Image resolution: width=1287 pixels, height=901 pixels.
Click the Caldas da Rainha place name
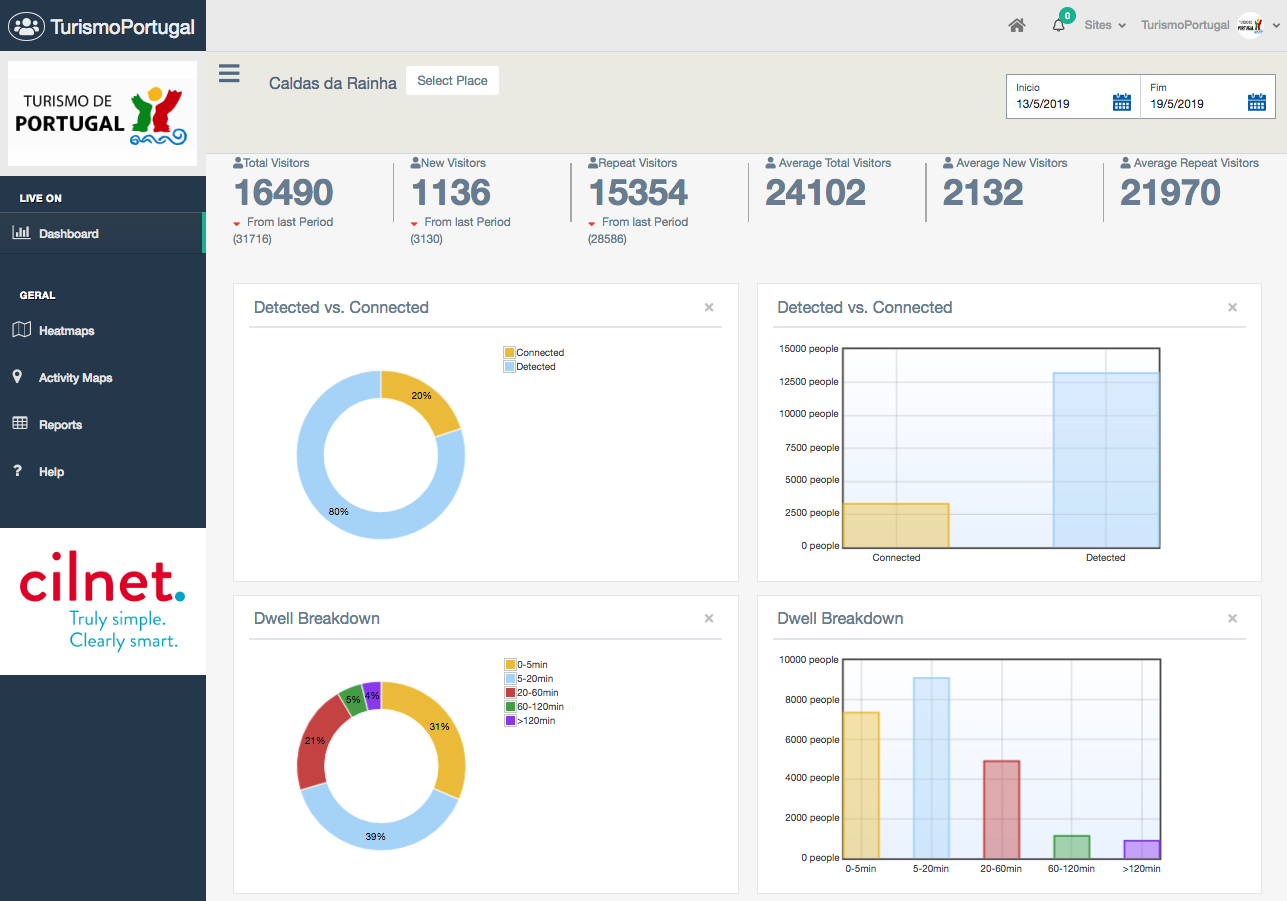tap(333, 83)
